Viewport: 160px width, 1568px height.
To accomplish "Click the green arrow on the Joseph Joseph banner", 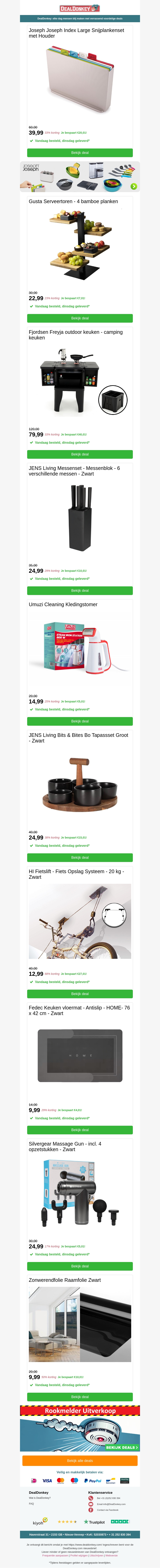I will [x=133, y=186].
